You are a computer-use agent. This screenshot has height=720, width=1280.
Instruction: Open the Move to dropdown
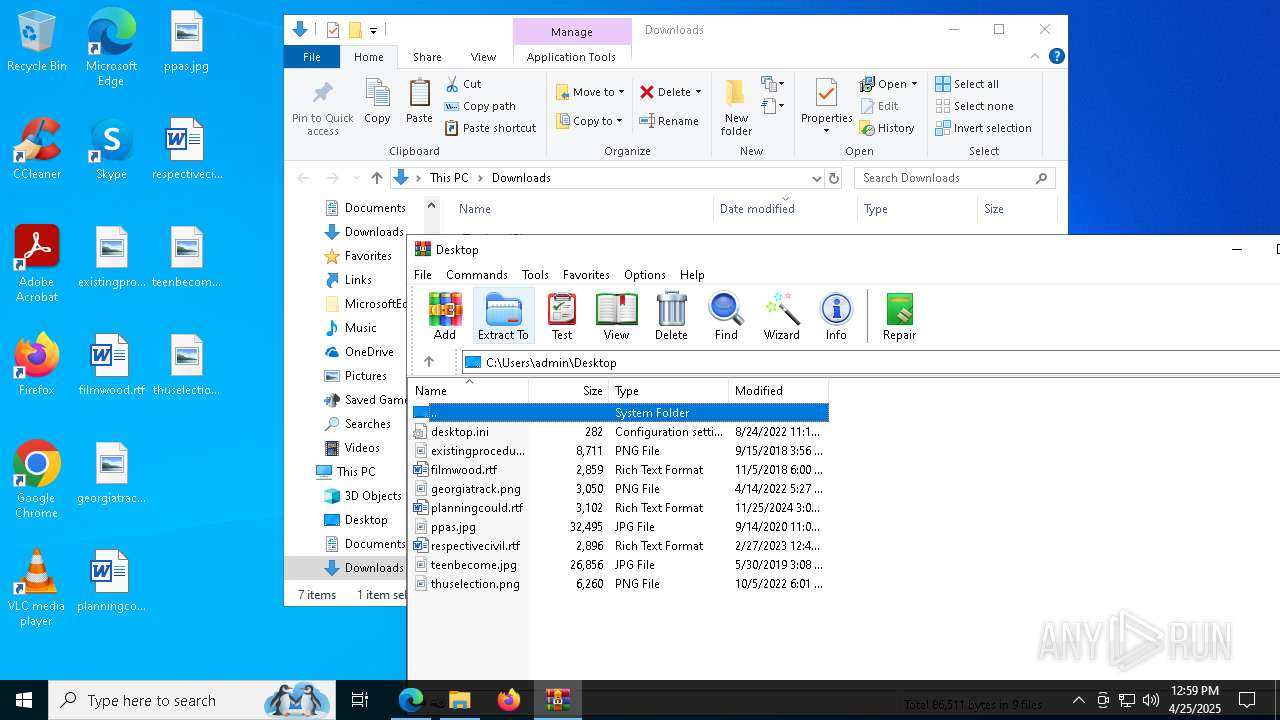(x=590, y=92)
